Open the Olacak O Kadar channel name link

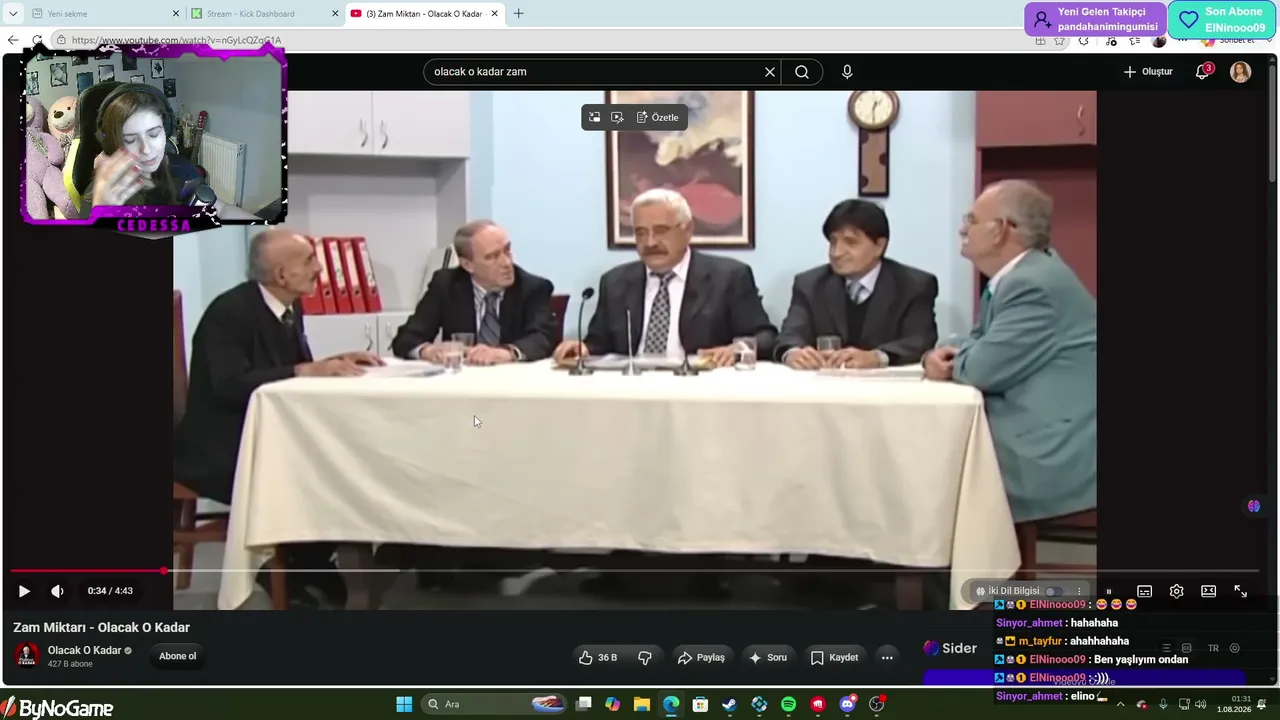(x=84, y=650)
